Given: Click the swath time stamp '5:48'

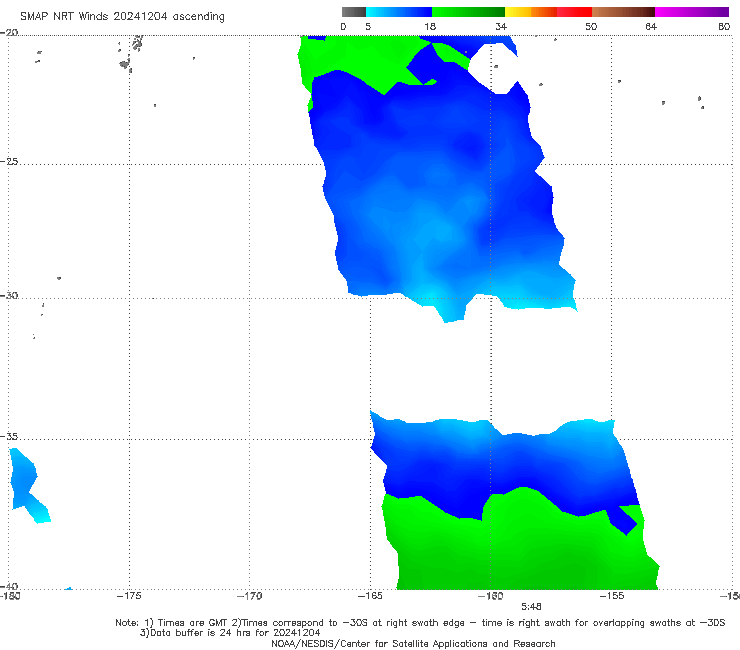Looking at the screenshot, I should pos(531,607).
